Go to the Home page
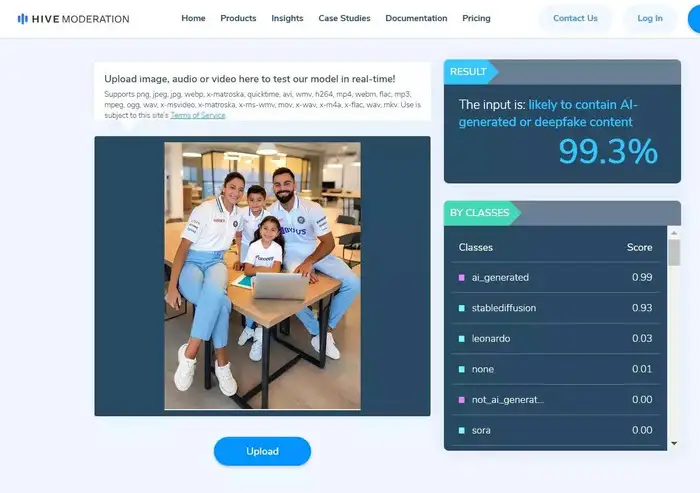 (193, 18)
